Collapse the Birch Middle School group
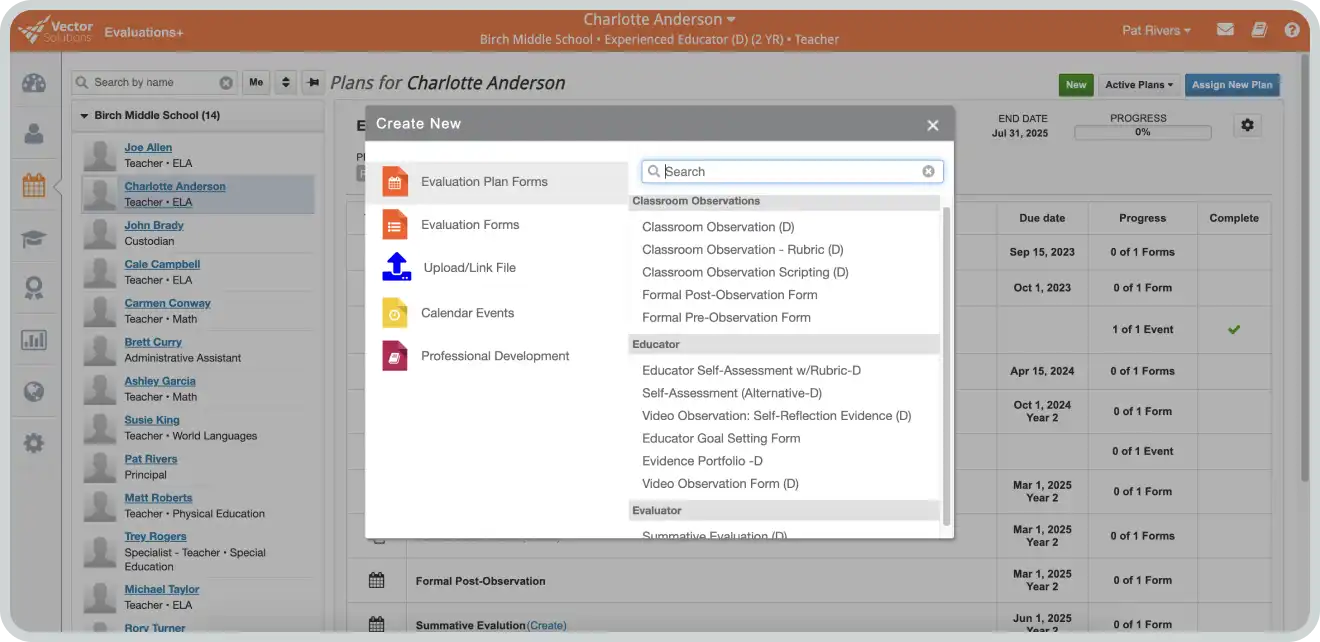Image resolution: width=1320 pixels, height=642 pixels. tap(84, 116)
